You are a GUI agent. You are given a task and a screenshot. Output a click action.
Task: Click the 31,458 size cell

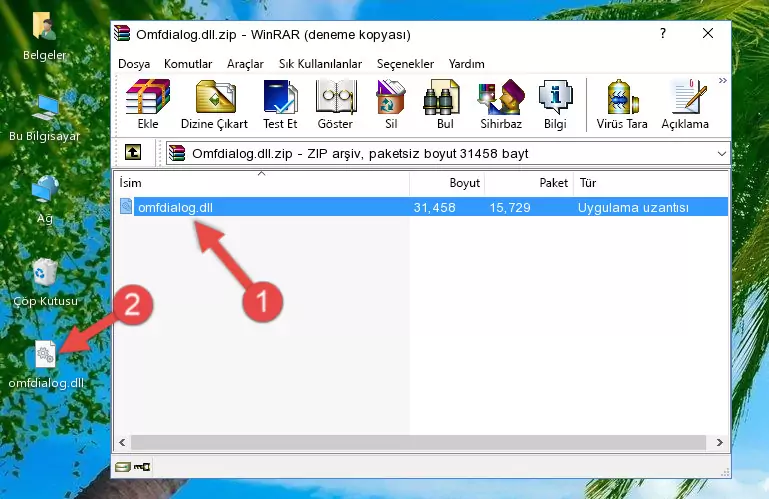pos(434,208)
